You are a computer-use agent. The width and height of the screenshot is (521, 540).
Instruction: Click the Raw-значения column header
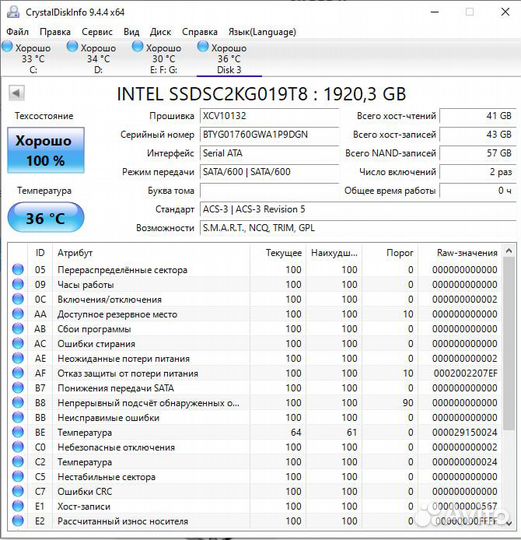click(459, 253)
